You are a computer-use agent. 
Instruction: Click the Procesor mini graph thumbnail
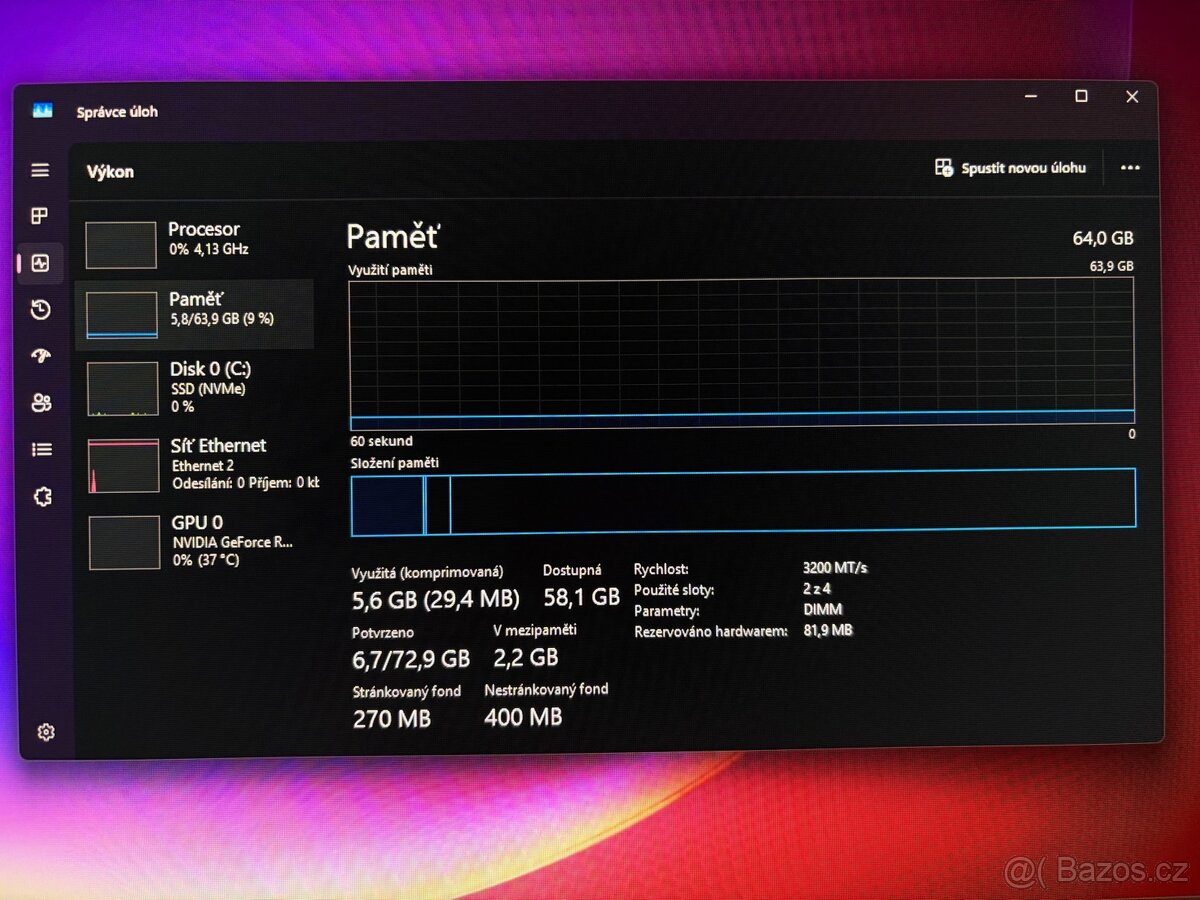[x=120, y=243]
